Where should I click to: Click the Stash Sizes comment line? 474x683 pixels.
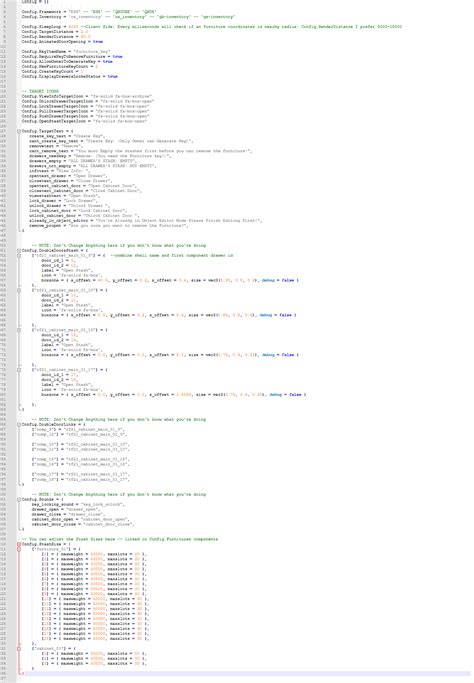click(120, 539)
